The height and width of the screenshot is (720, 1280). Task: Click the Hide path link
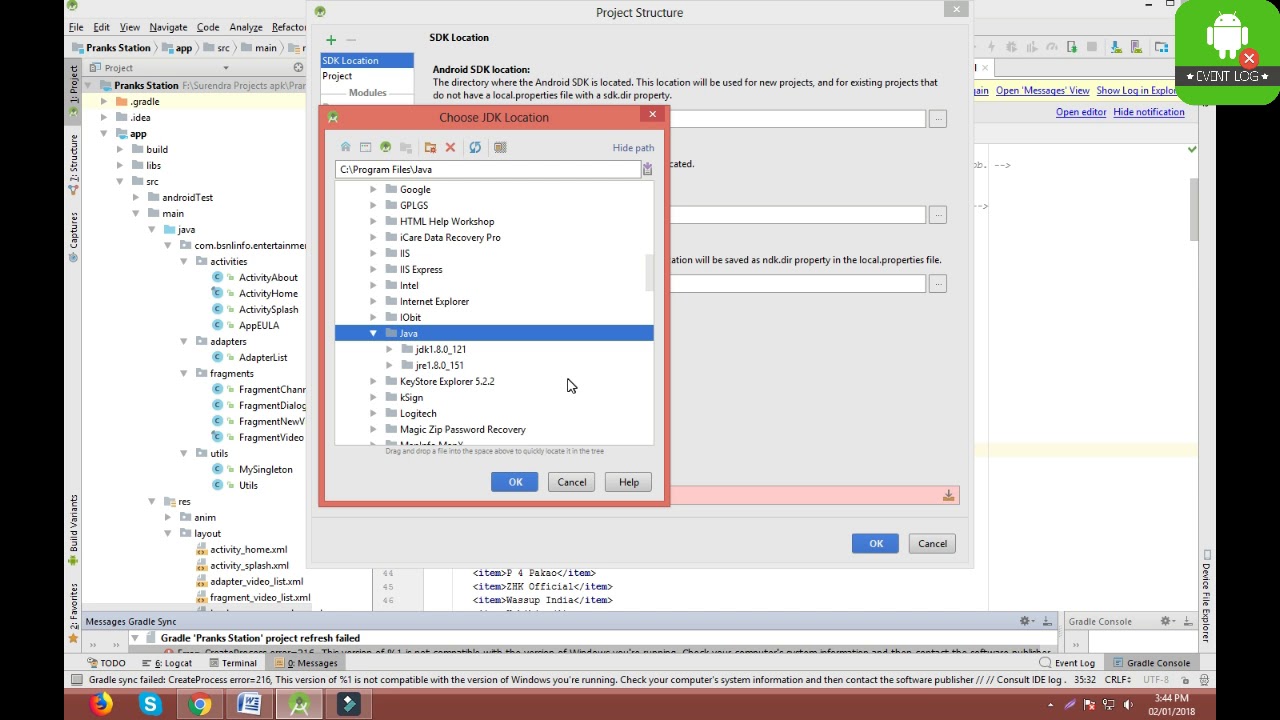[x=633, y=148]
